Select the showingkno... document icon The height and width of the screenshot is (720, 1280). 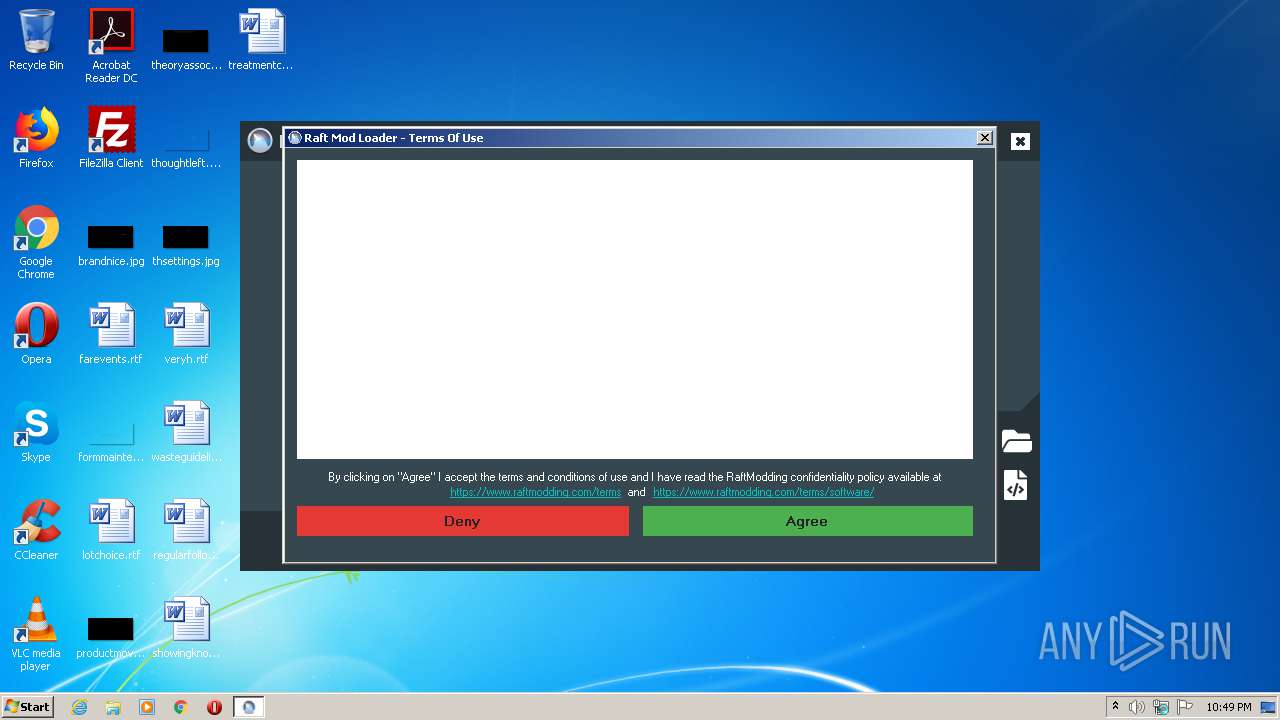pos(186,628)
